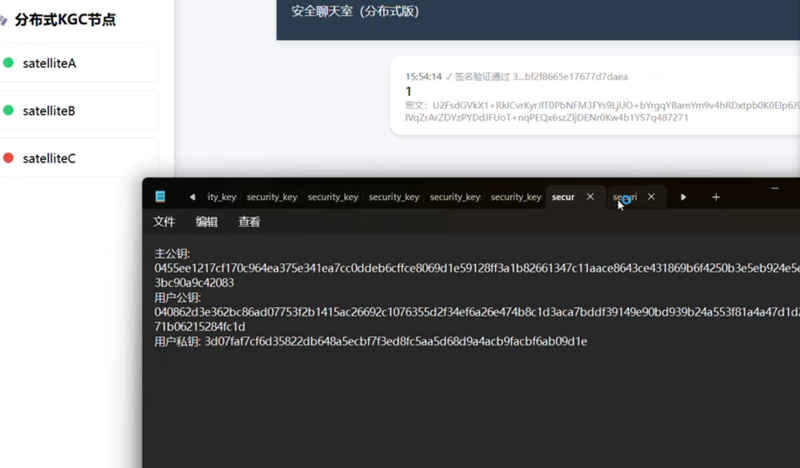
Task: Open the 编辑 menu
Action: [207, 221]
